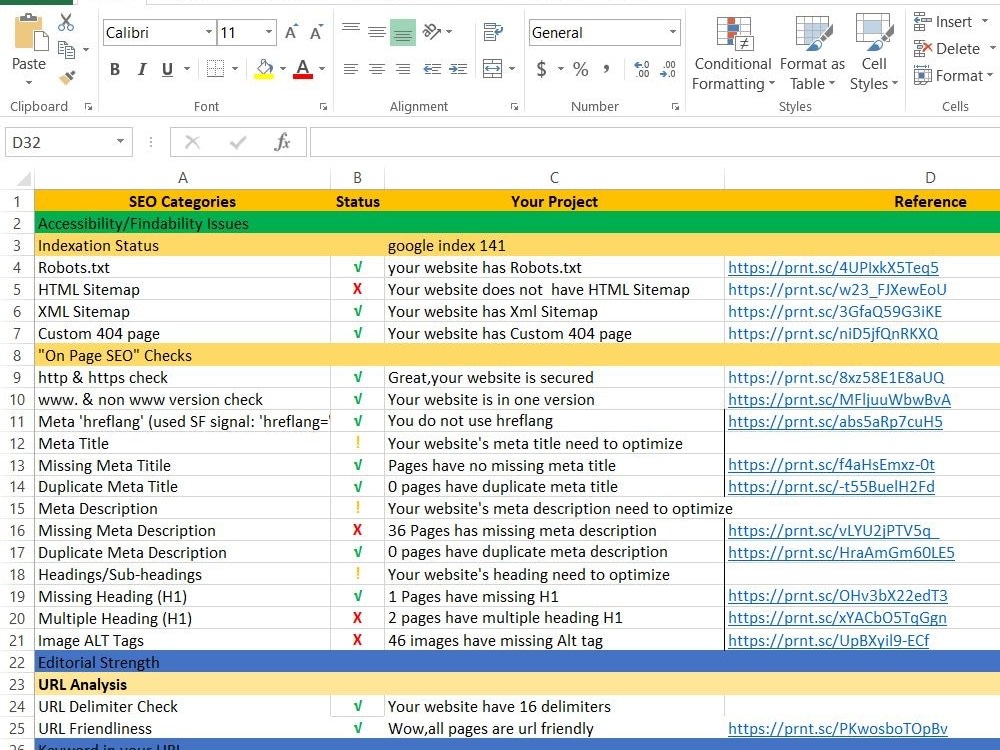Open the General number format dropdown
The width and height of the screenshot is (1000, 750).
[x=672, y=32]
